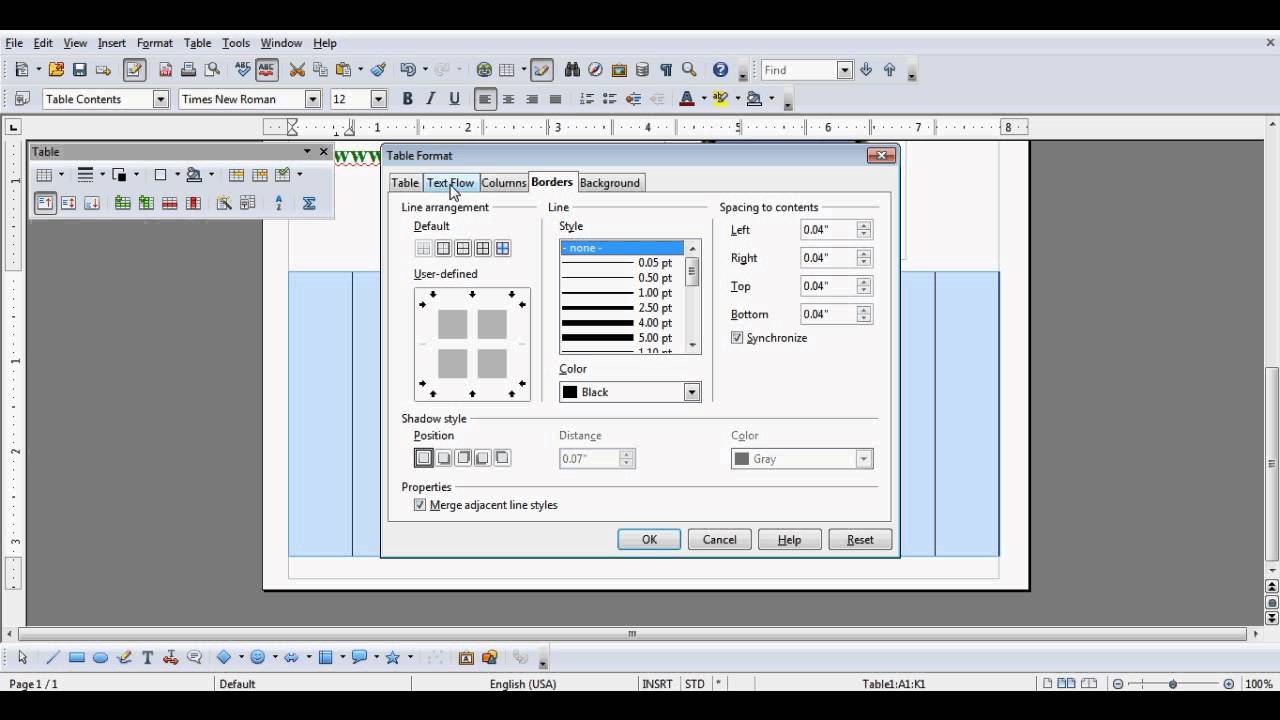Choose the Box and All Inner Lines preset
Image resolution: width=1280 pixels, height=720 pixels.
pos(502,248)
